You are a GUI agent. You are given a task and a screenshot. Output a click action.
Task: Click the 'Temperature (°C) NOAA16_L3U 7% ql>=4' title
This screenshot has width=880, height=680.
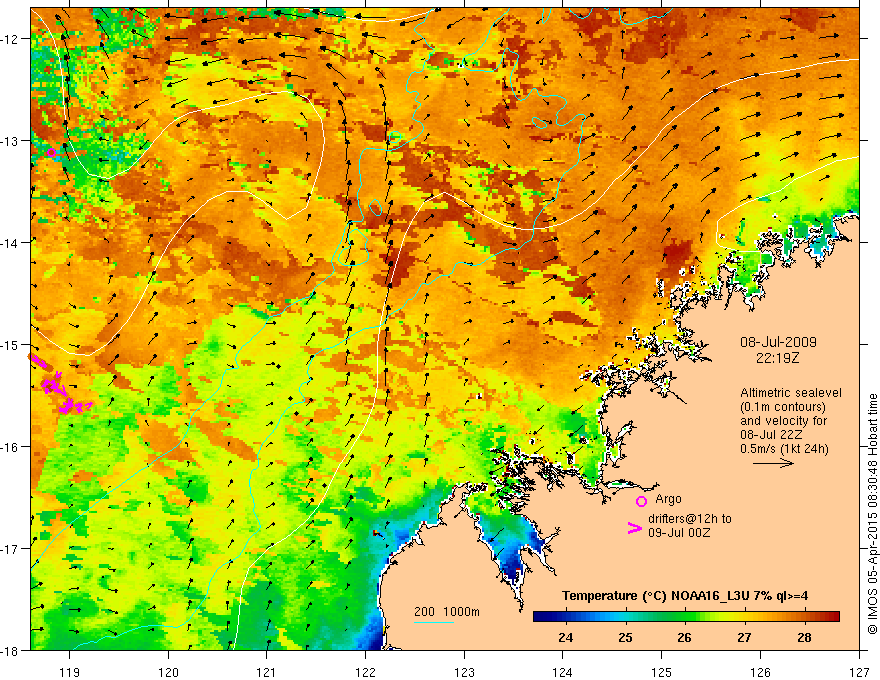[x=685, y=596]
